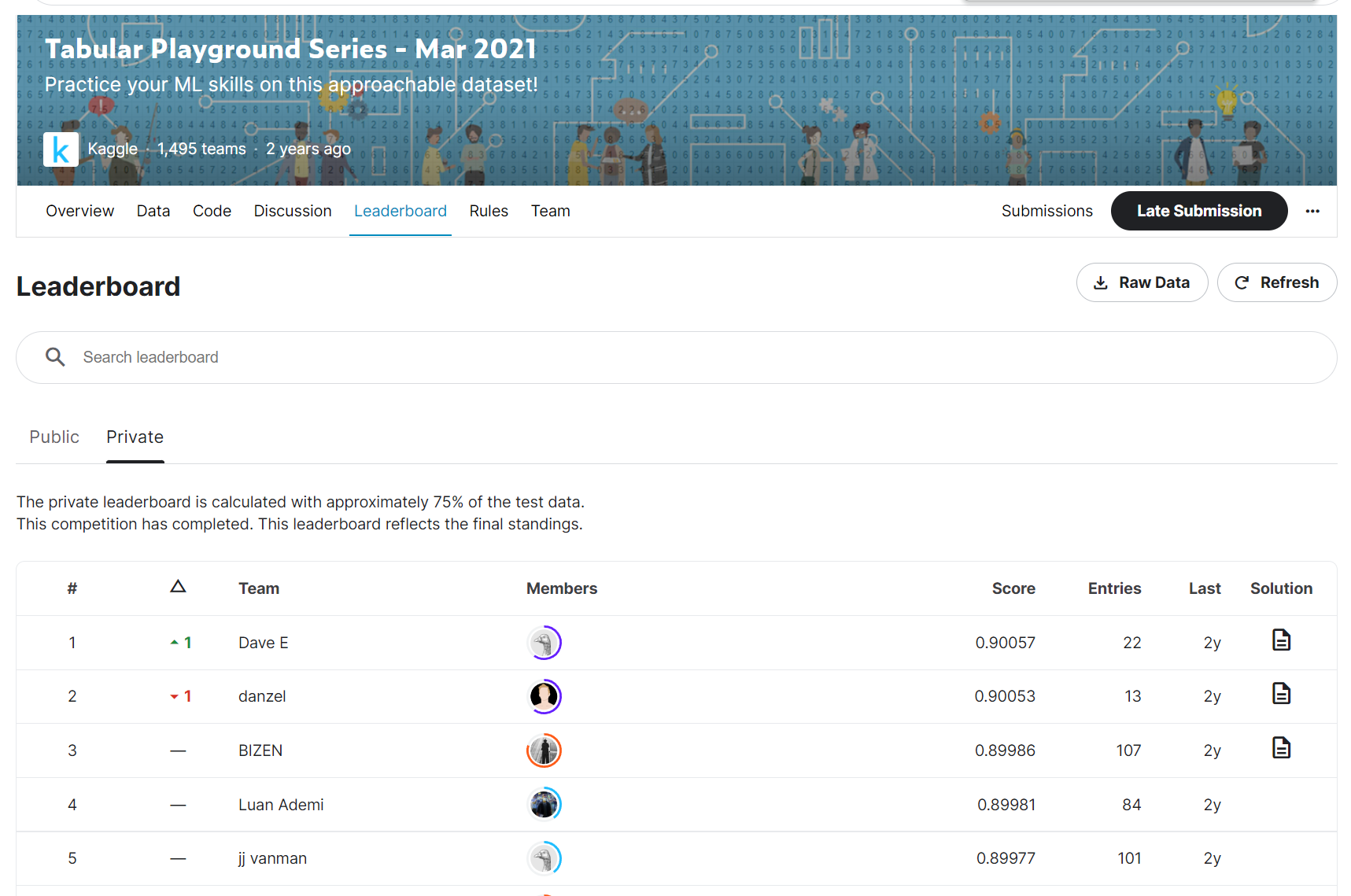Click team name jj vanman
The width and height of the screenshot is (1351, 896).
click(272, 858)
